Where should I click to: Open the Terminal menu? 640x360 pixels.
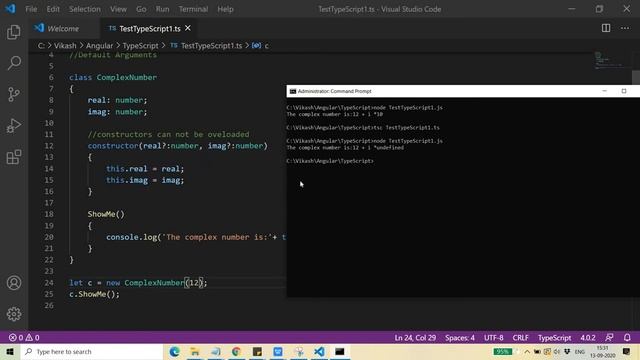pos(193,9)
